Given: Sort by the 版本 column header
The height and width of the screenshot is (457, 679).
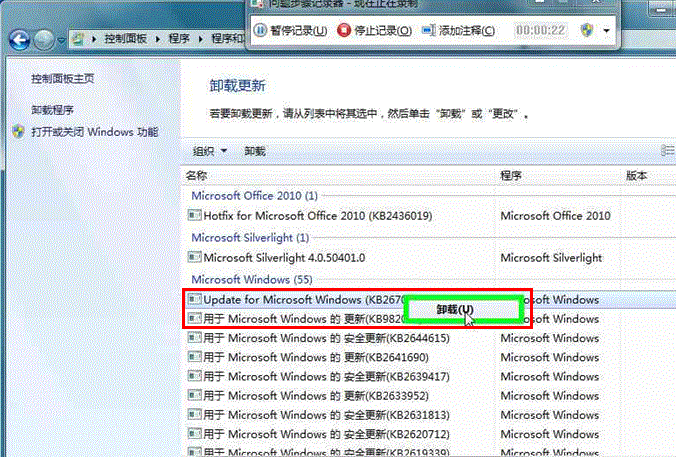Looking at the screenshot, I should (x=637, y=175).
